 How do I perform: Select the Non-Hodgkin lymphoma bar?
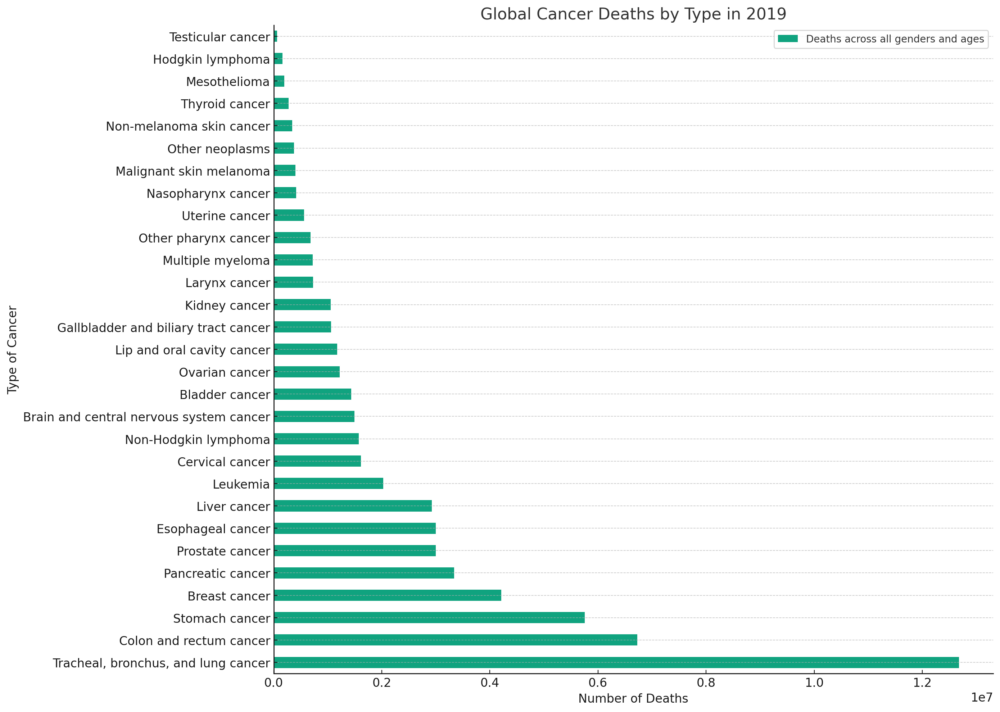coord(316,439)
